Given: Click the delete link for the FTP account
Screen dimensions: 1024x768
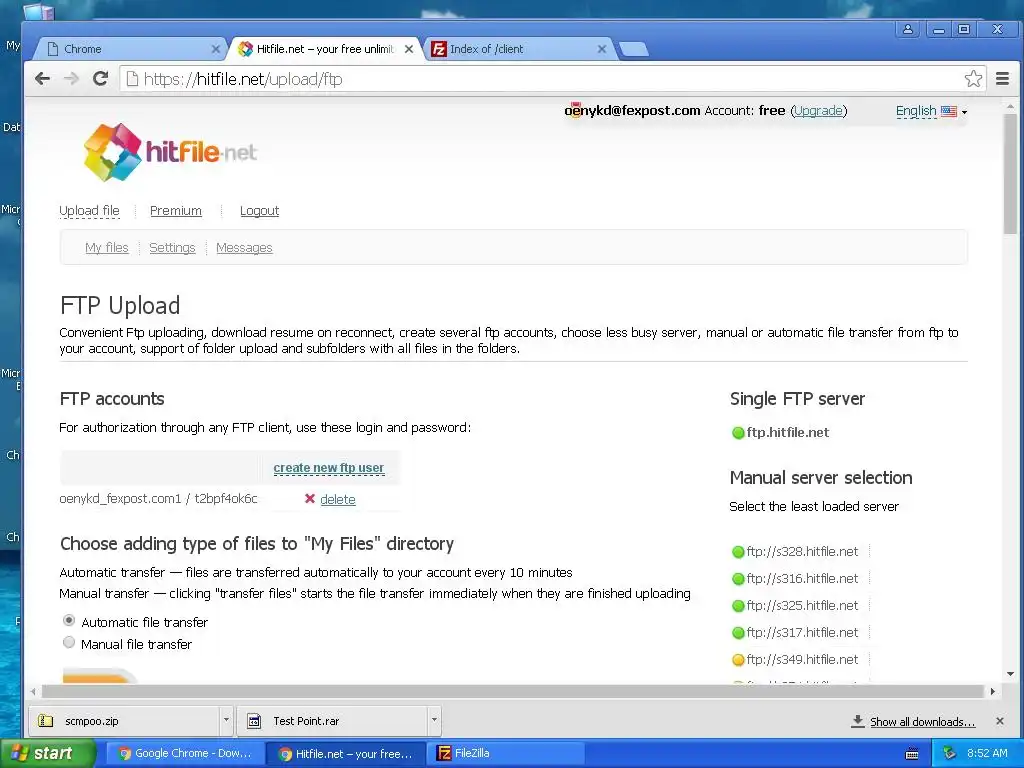Looking at the screenshot, I should [x=338, y=500].
